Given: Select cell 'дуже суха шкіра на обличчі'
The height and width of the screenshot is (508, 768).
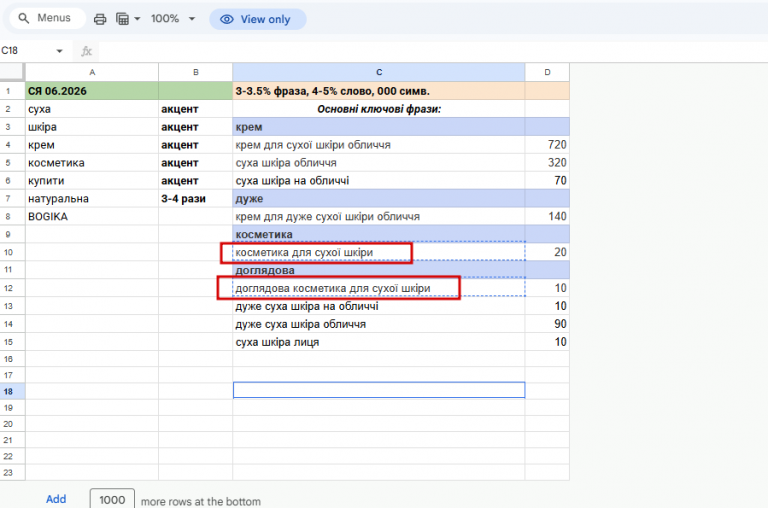Looking at the screenshot, I should pos(379,306).
